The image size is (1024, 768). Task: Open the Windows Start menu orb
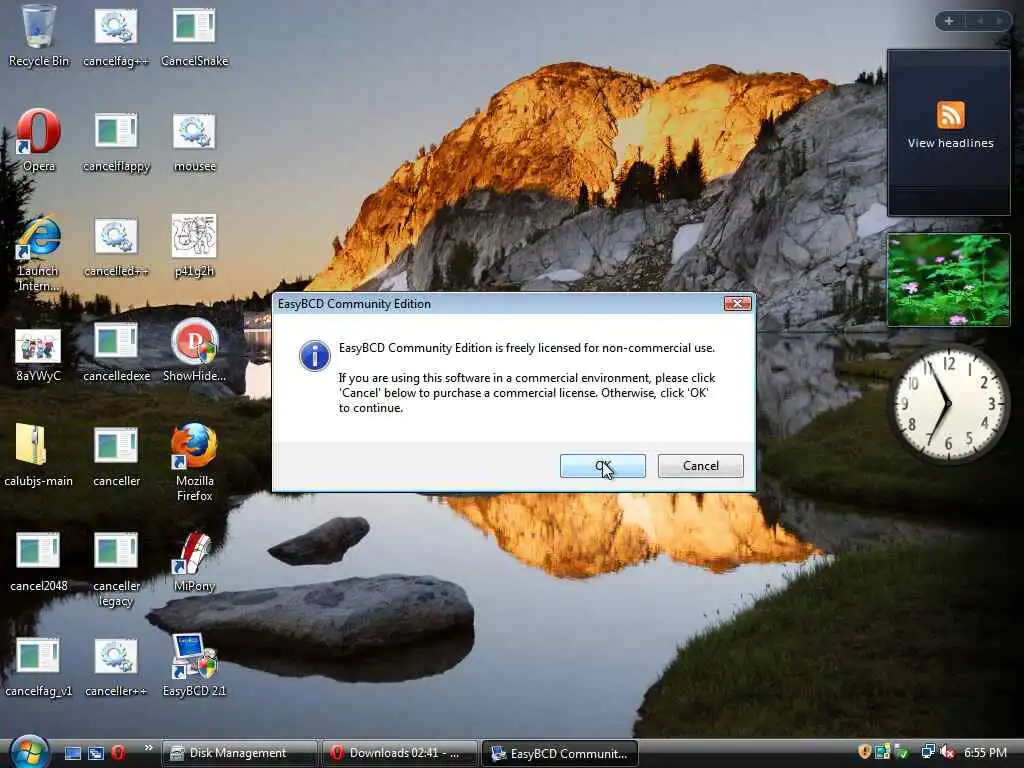[29, 752]
